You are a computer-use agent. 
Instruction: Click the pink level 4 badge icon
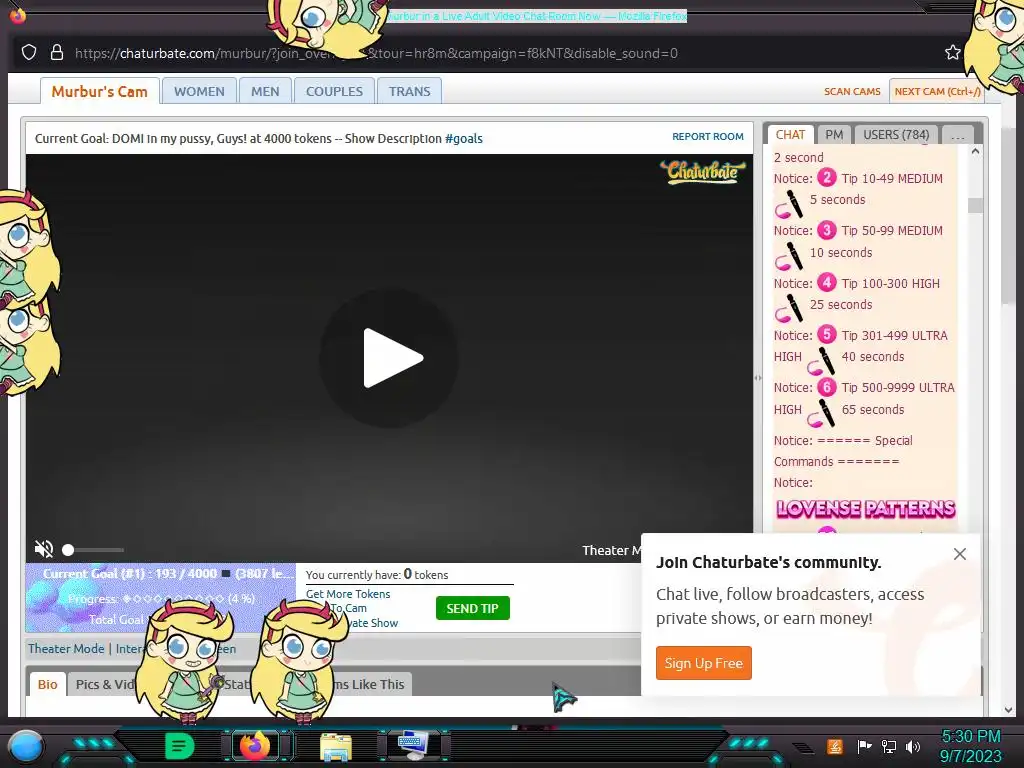[x=827, y=282]
